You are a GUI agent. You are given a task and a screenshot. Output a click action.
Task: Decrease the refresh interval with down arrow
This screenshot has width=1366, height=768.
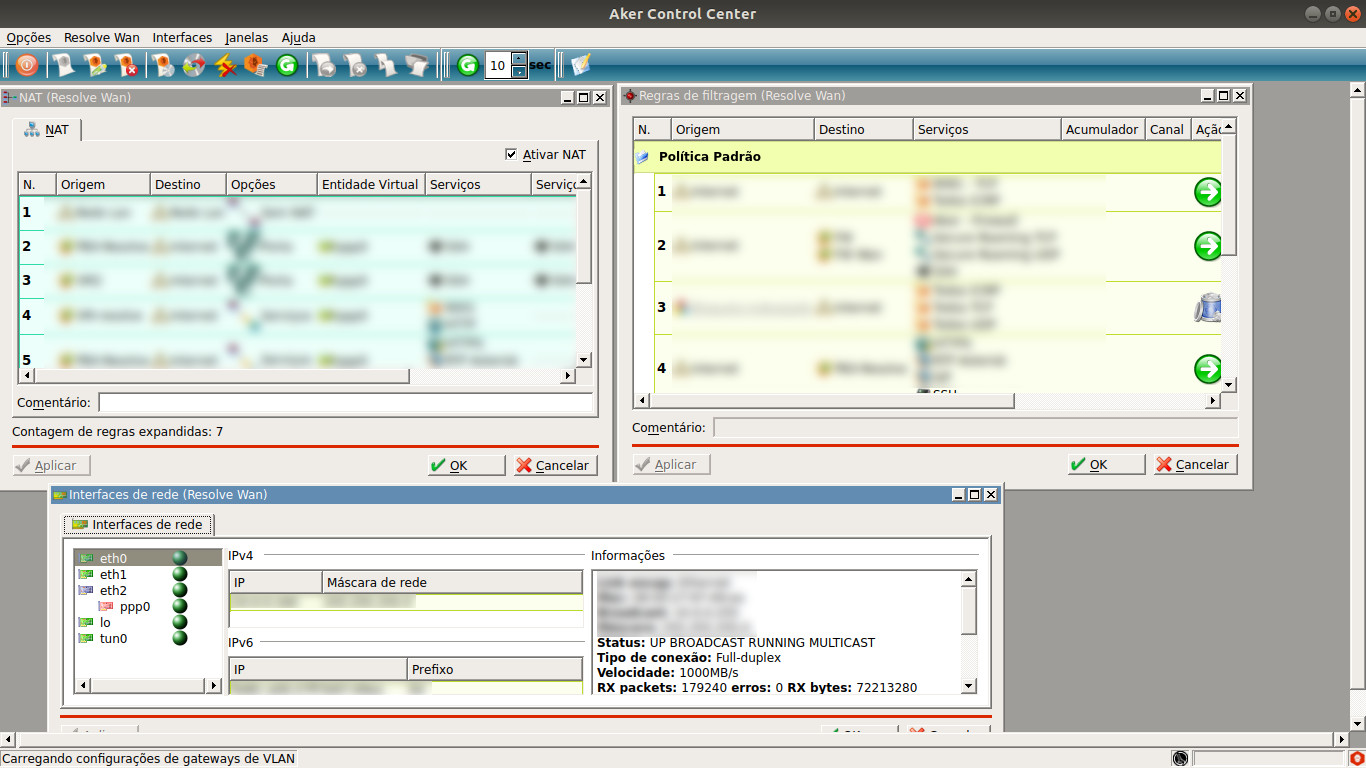519,72
